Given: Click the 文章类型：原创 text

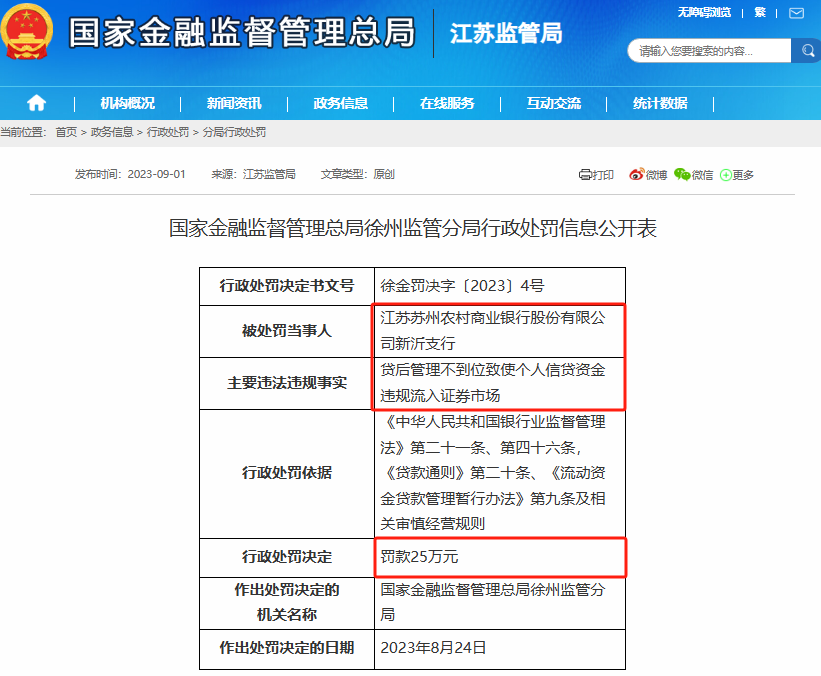Looking at the screenshot, I should click(358, 174).
